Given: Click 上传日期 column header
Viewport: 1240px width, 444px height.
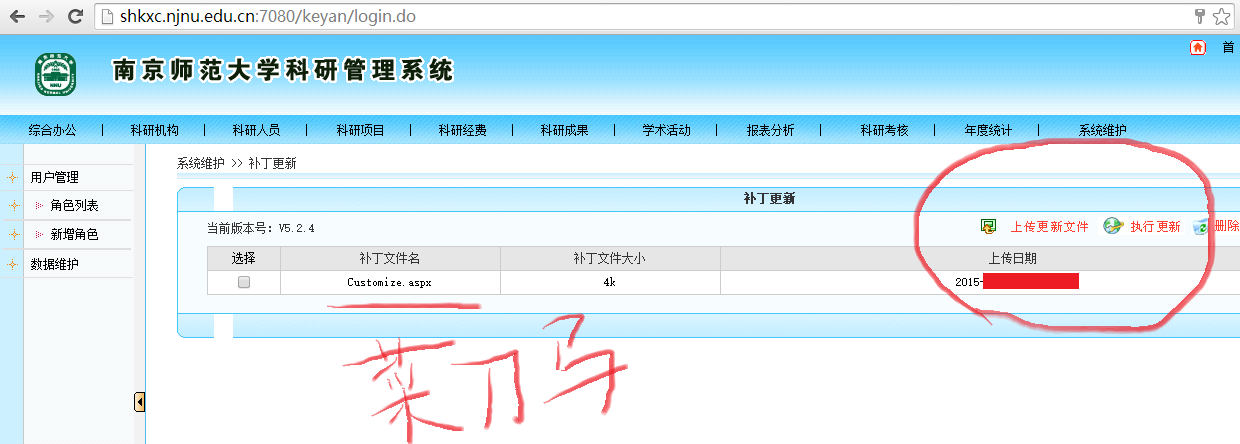Looking at the screenshot, I should (x=1012, y=259).
